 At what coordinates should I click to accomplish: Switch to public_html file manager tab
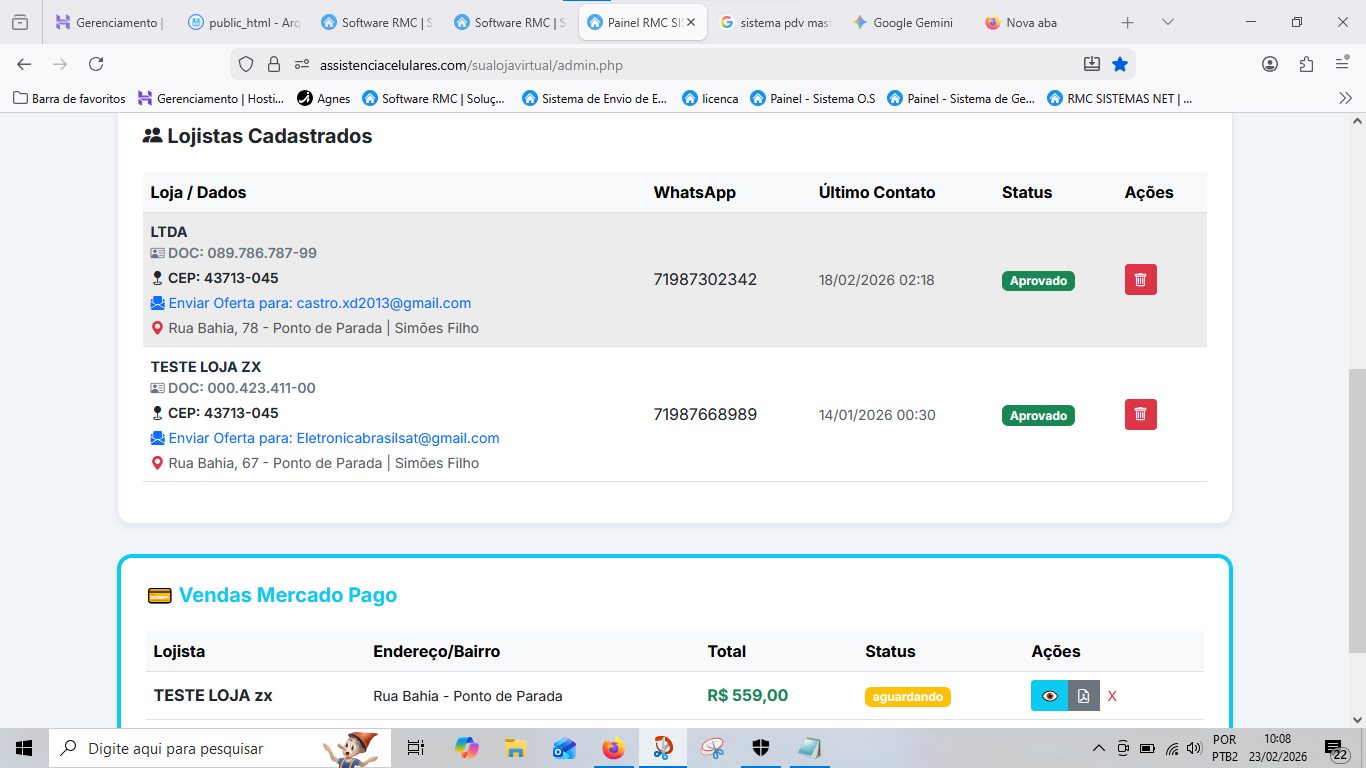pos(245,22)
